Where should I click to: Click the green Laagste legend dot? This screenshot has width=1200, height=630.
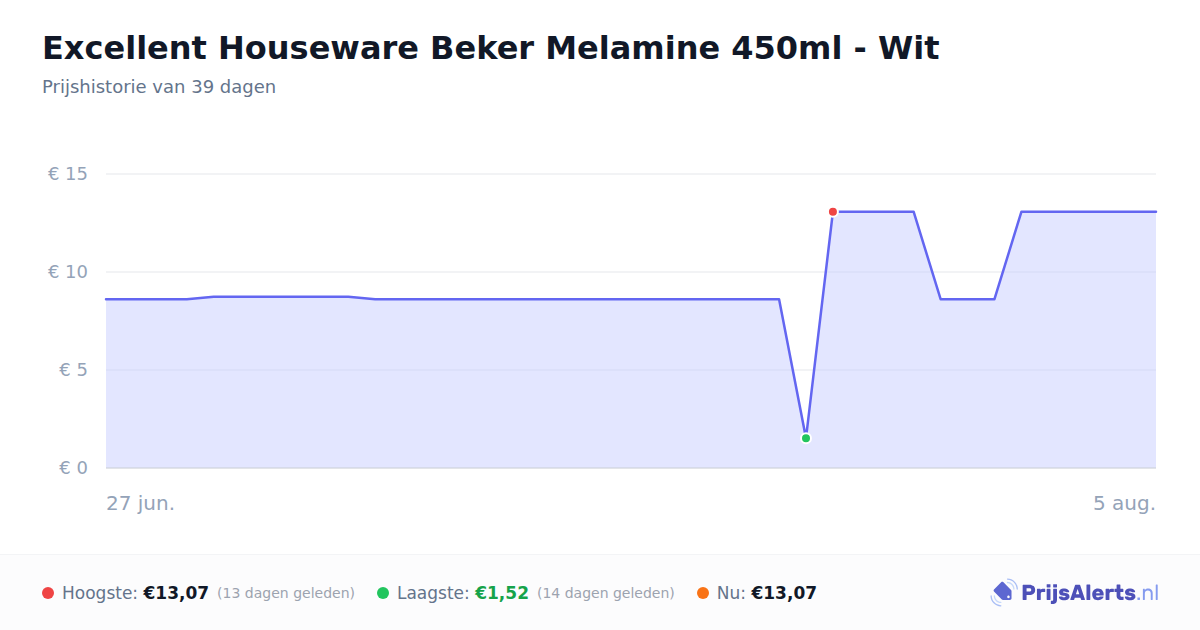(x=383, y=593)
